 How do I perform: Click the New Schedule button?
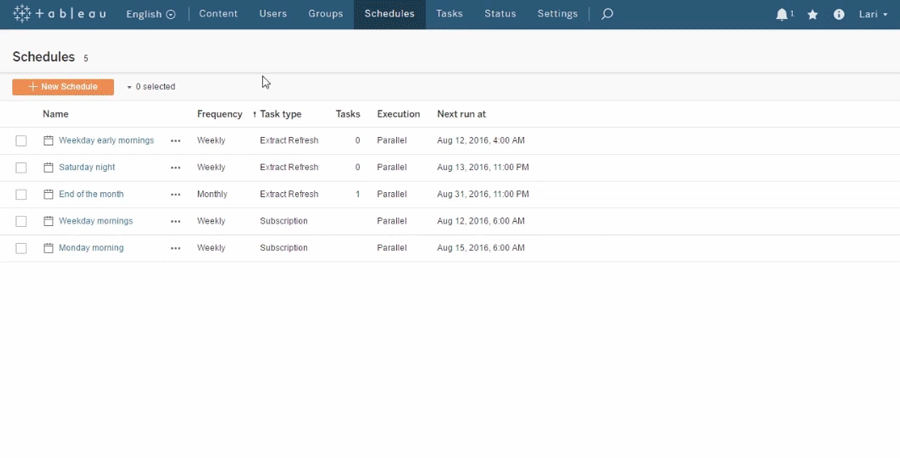(63, 87)
